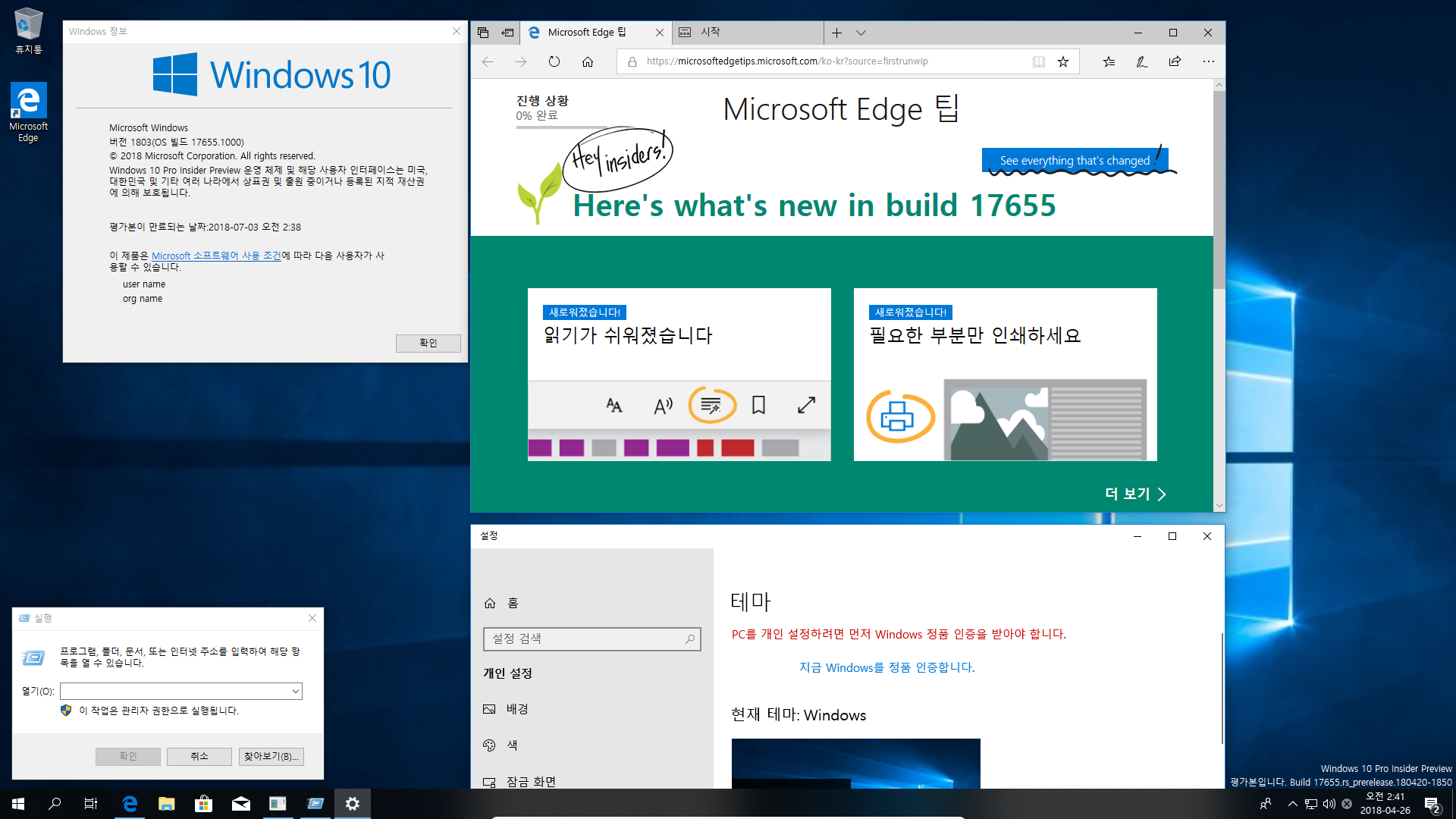
Task: Show hidden tray icons chevron
Action: 1293,804
